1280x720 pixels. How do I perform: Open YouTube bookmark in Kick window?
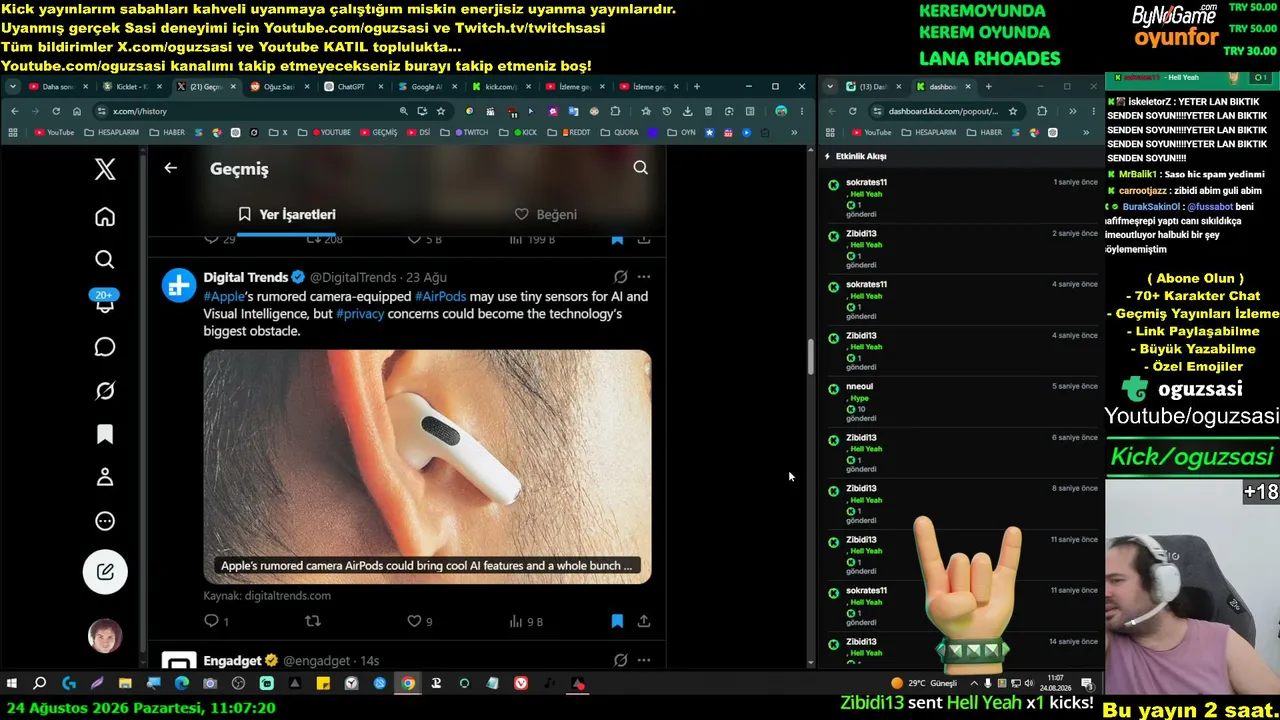871,133
